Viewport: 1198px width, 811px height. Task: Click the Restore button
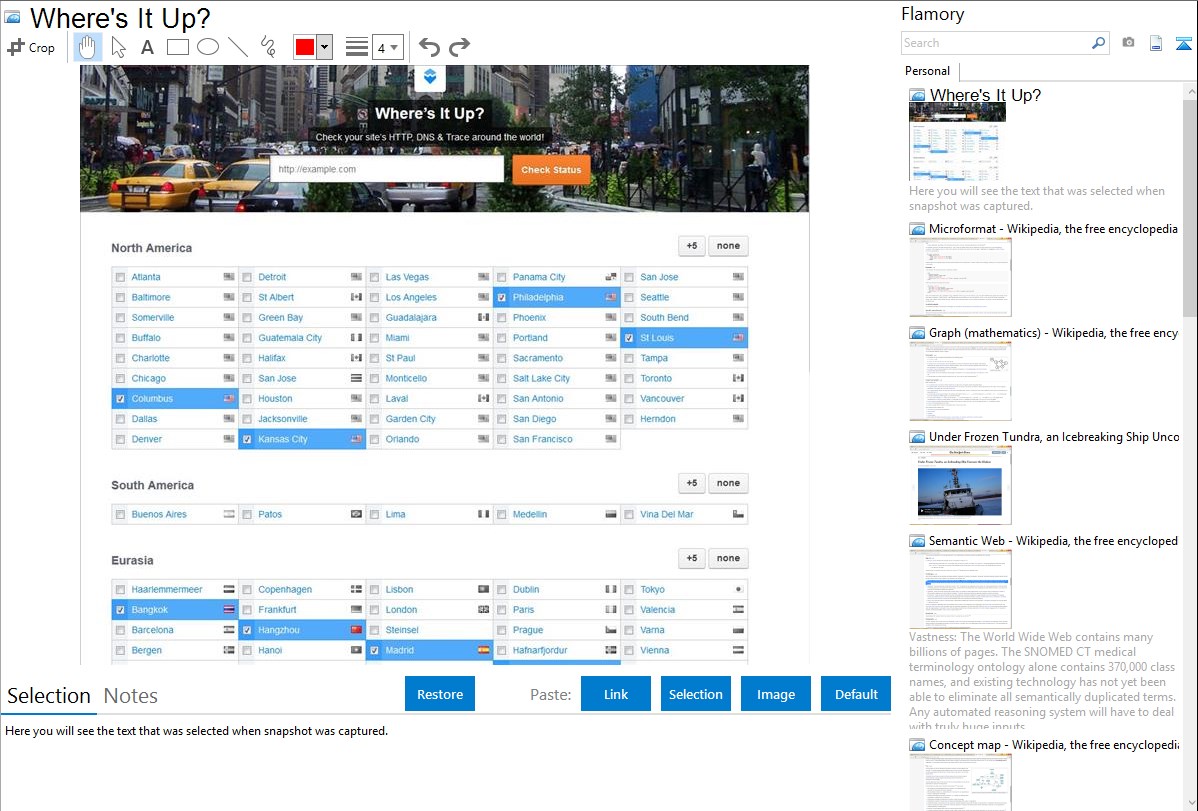(440, 694)
